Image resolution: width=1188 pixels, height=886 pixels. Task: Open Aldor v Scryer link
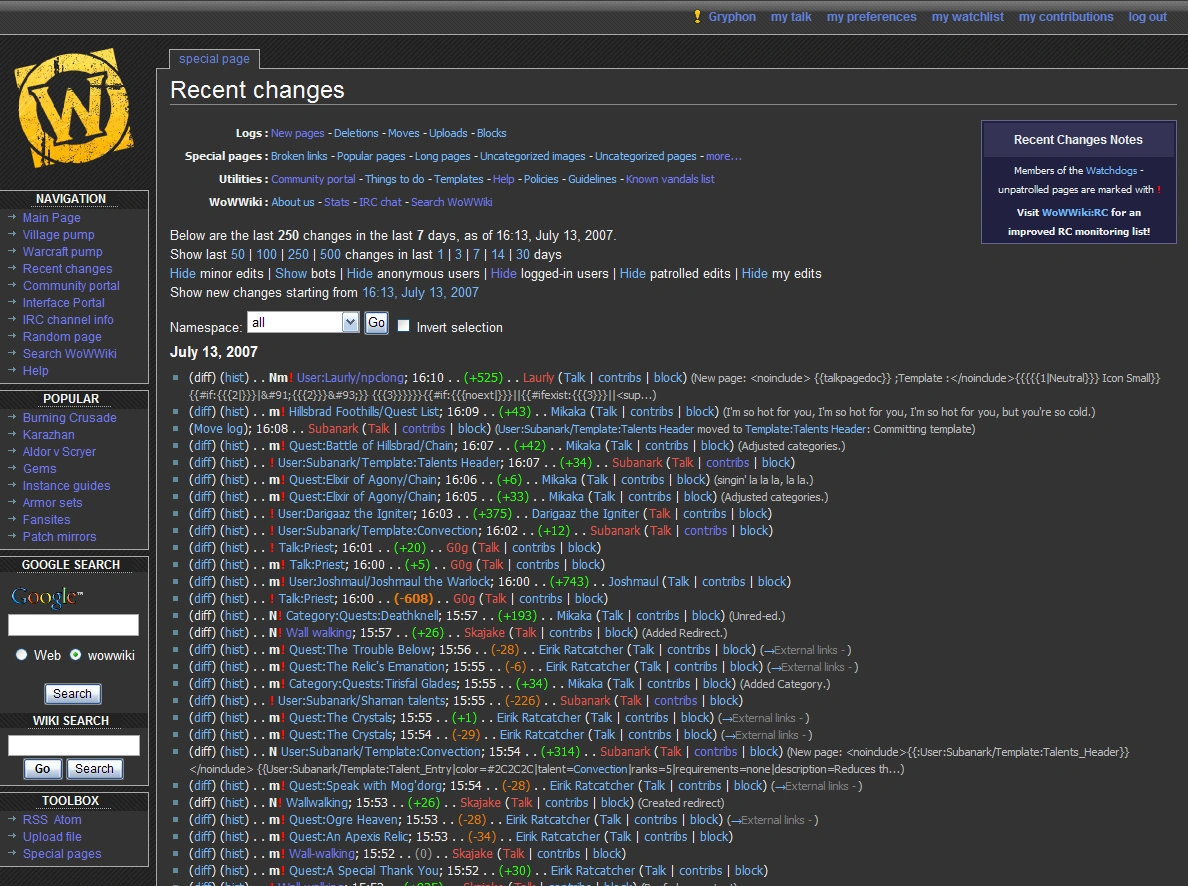pos(59,452)
